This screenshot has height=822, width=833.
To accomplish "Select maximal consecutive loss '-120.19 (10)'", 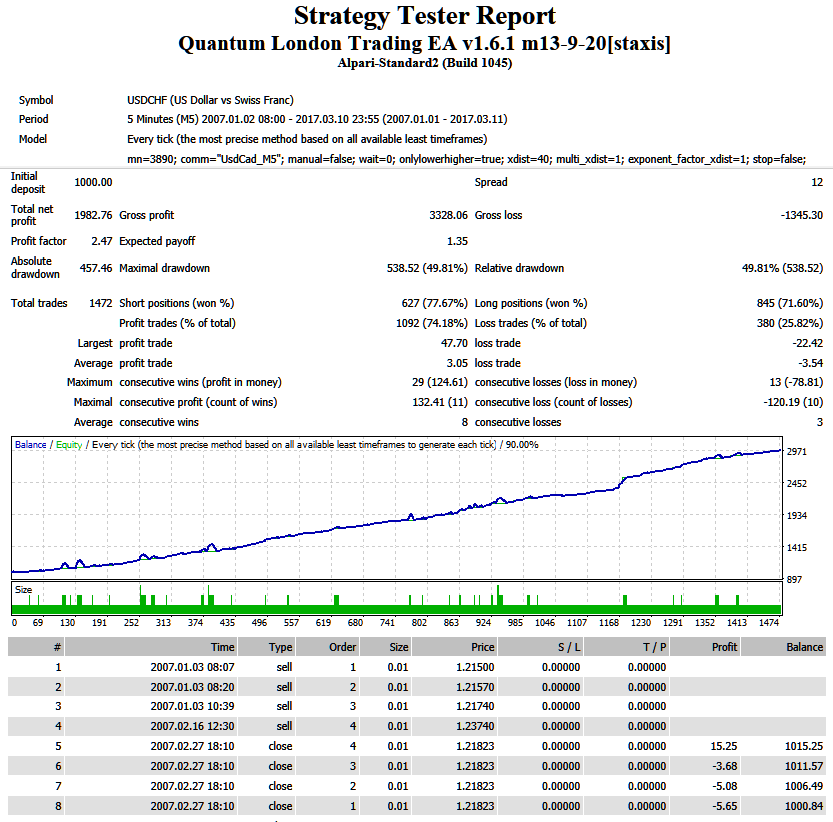I will pos(793,402).
